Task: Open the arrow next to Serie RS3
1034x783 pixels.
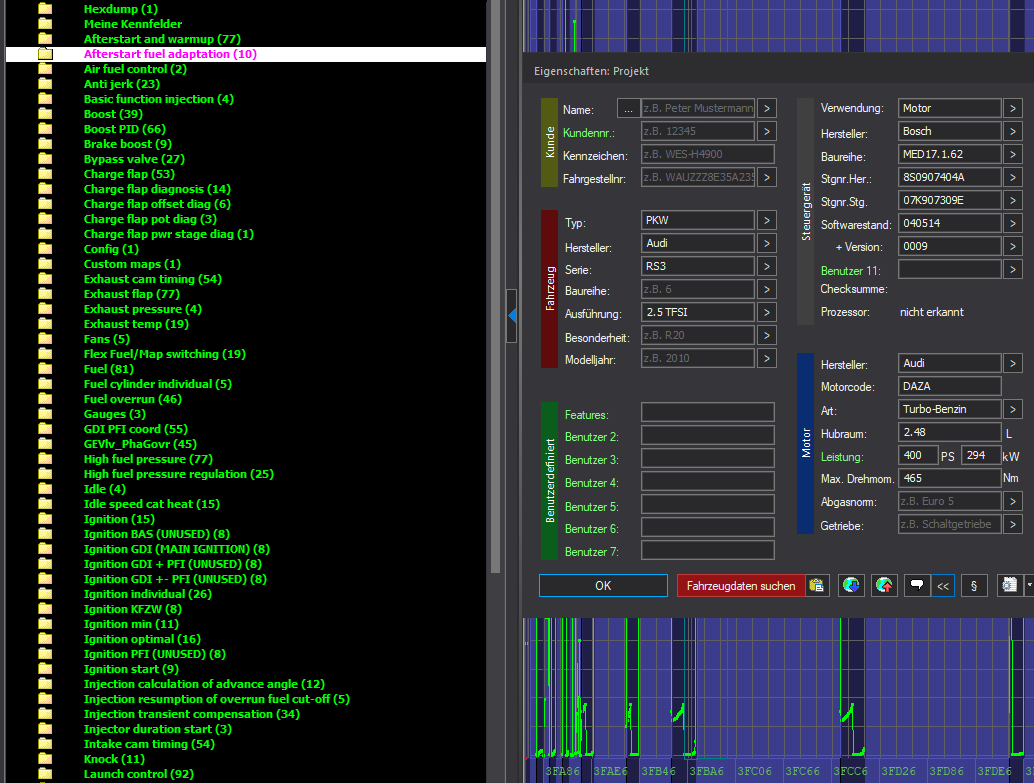Action: click(x=766, y=266)
